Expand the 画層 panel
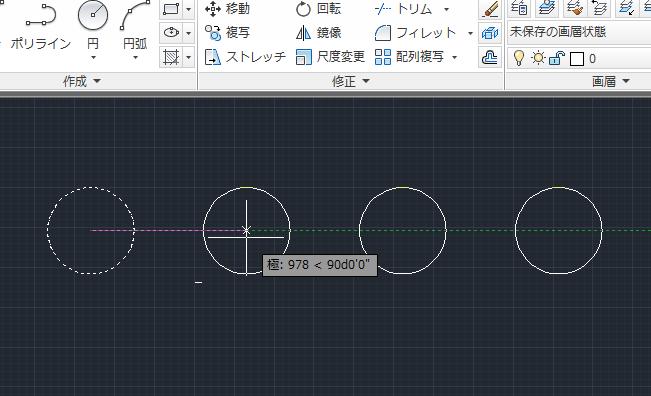 [x=610, y=81]
